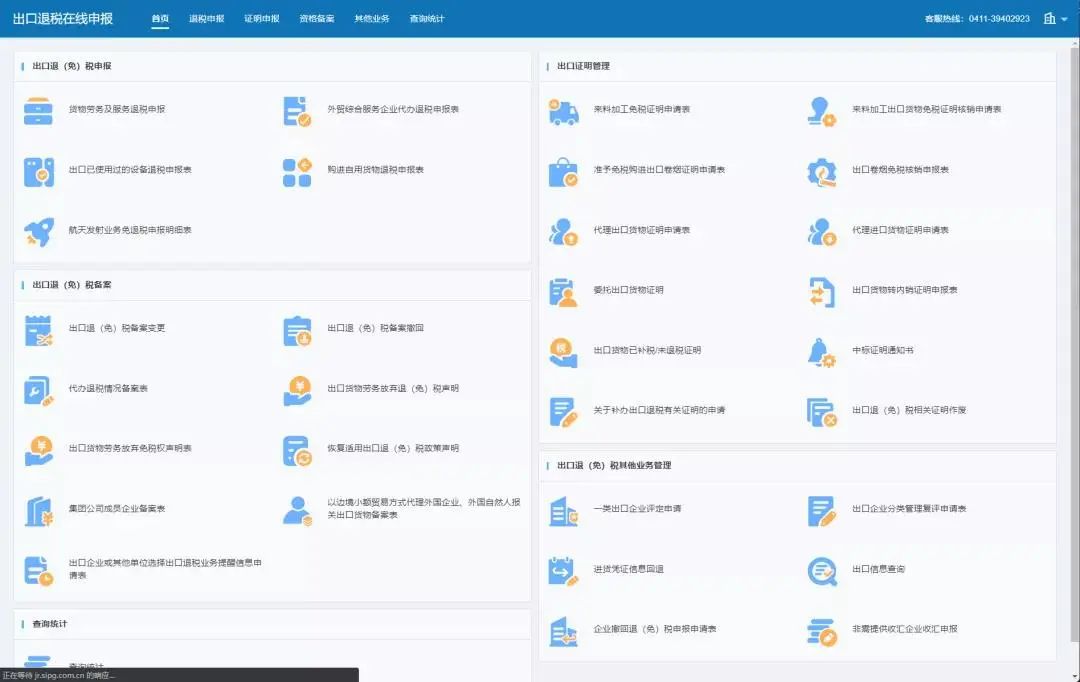Click magnifier icon for 出口信息查询

[821, 571]
